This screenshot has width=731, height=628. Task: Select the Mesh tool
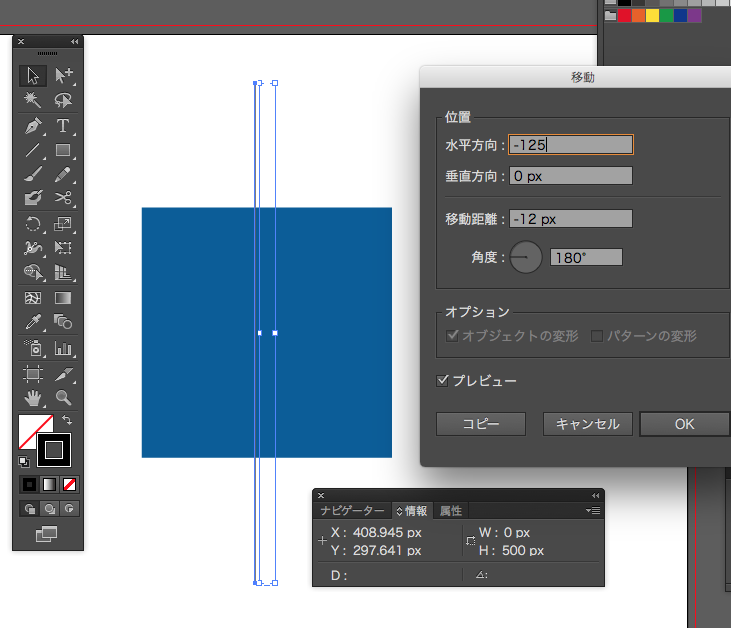click(x=33, y=298)
